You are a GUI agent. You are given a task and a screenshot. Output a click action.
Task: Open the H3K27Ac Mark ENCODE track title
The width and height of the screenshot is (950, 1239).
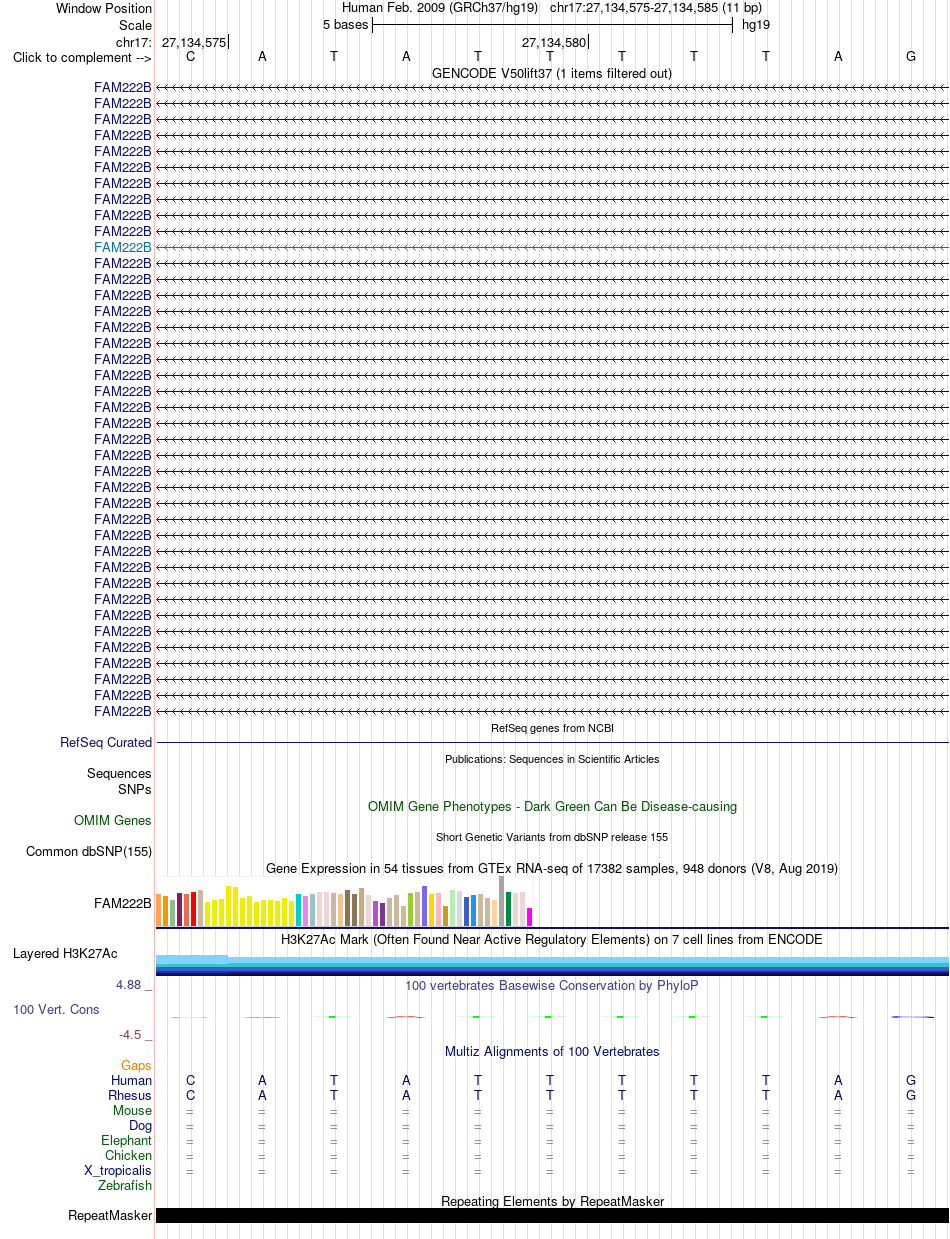pos(552,939)
